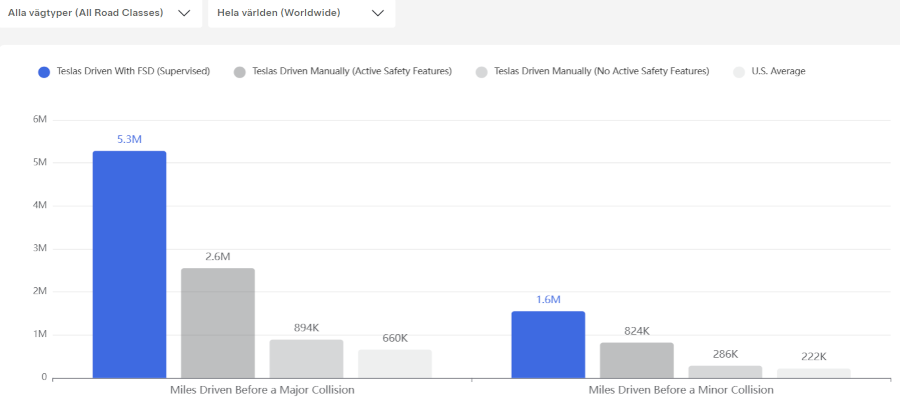Click the 222K U.S. Average bar
Screen dimensions: 900x400
[813, 372]
